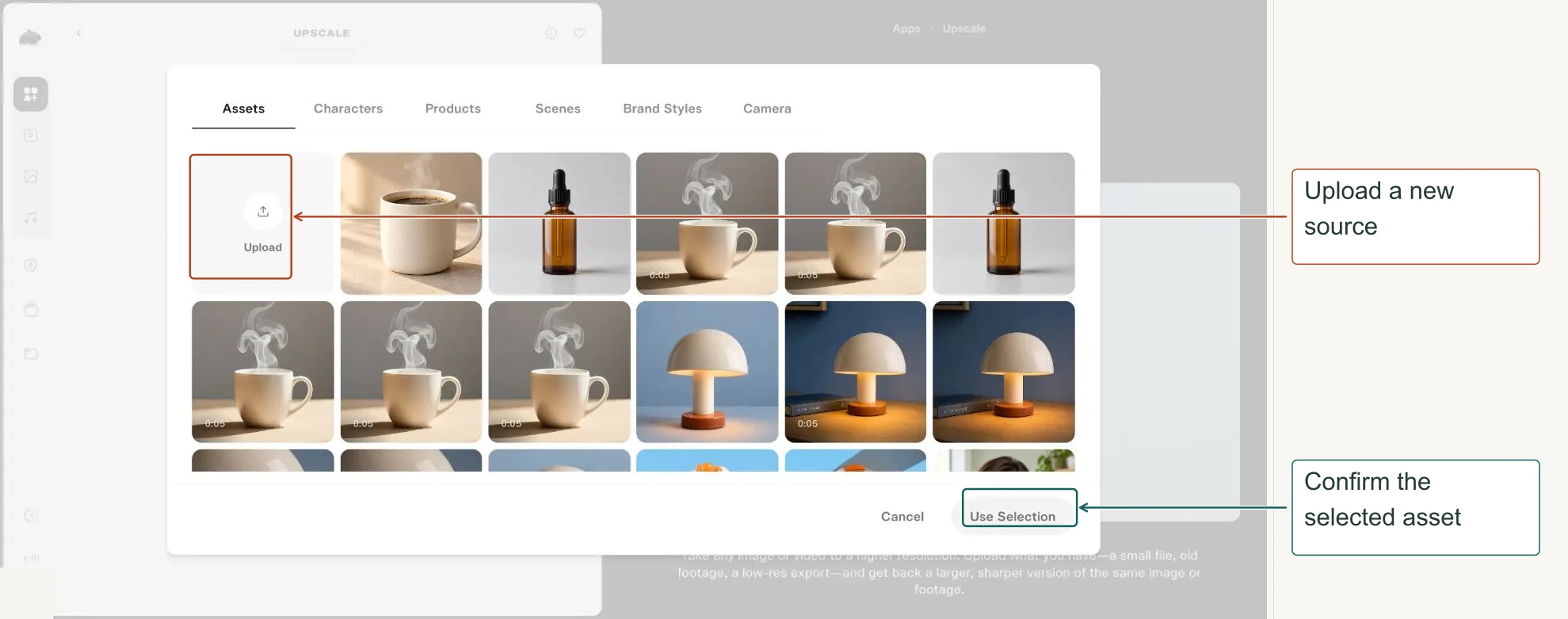Click the info icon in the Upscale header
Viewport: 1568px width, 619px height.
(551, 33)
